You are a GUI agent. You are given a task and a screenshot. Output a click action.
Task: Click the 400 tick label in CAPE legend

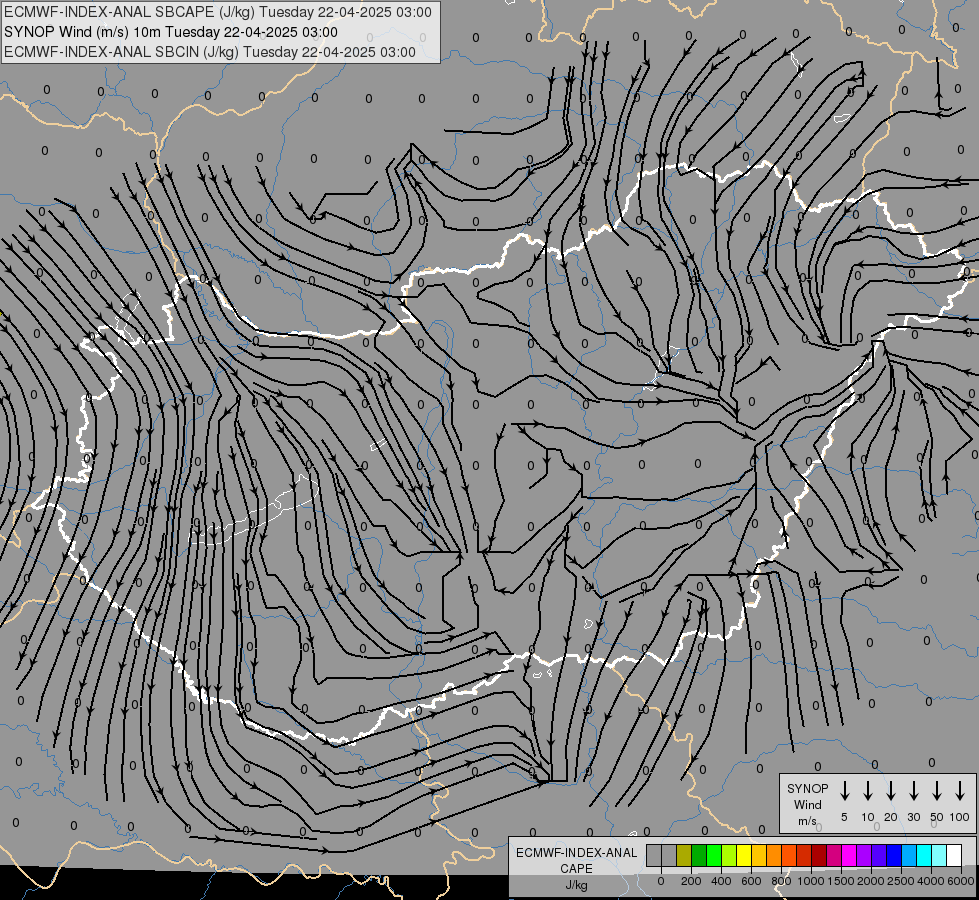pyautogui.click(x=721, y=881)
